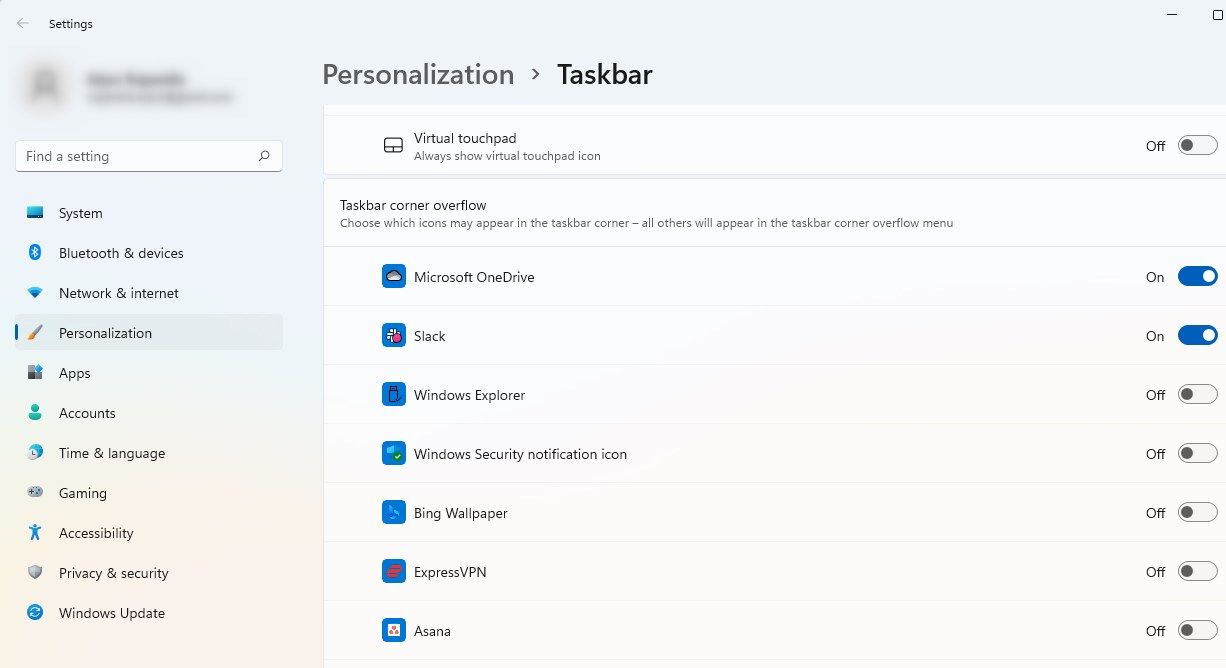The width and height of the screenshot is (1226, 668).
Task: Click the Windows Explorer USB icon
Action: click(393, 395)
